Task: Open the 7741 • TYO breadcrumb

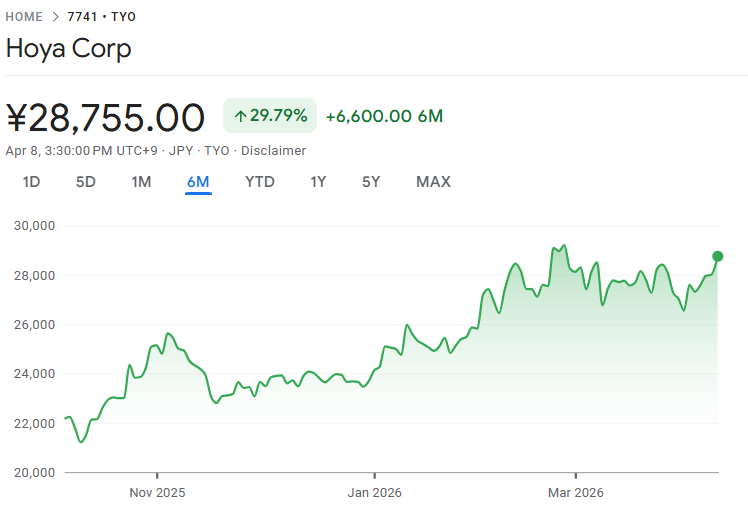Action: click(x=101, y=17)
